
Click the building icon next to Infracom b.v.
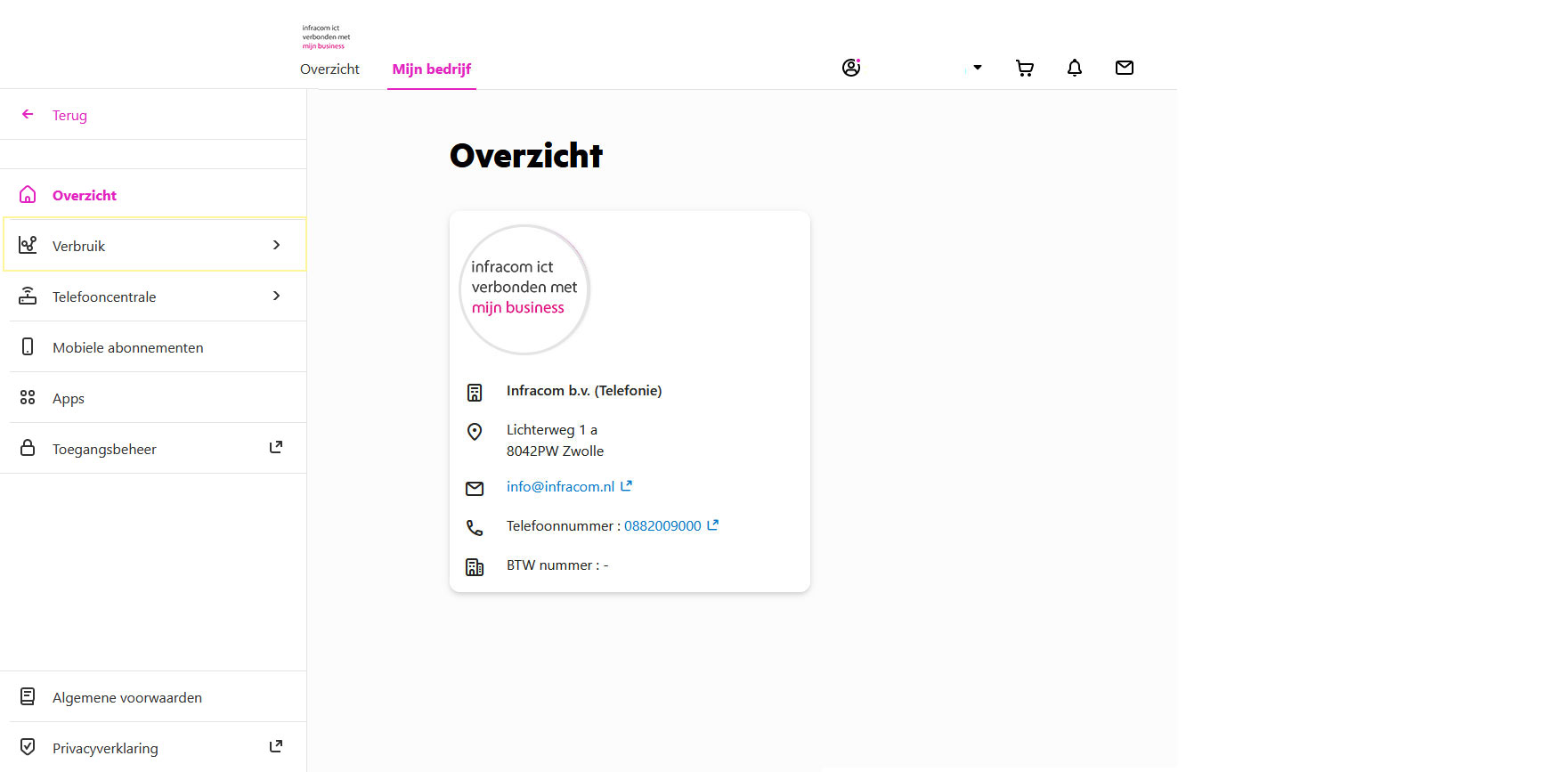click(475, 393)
